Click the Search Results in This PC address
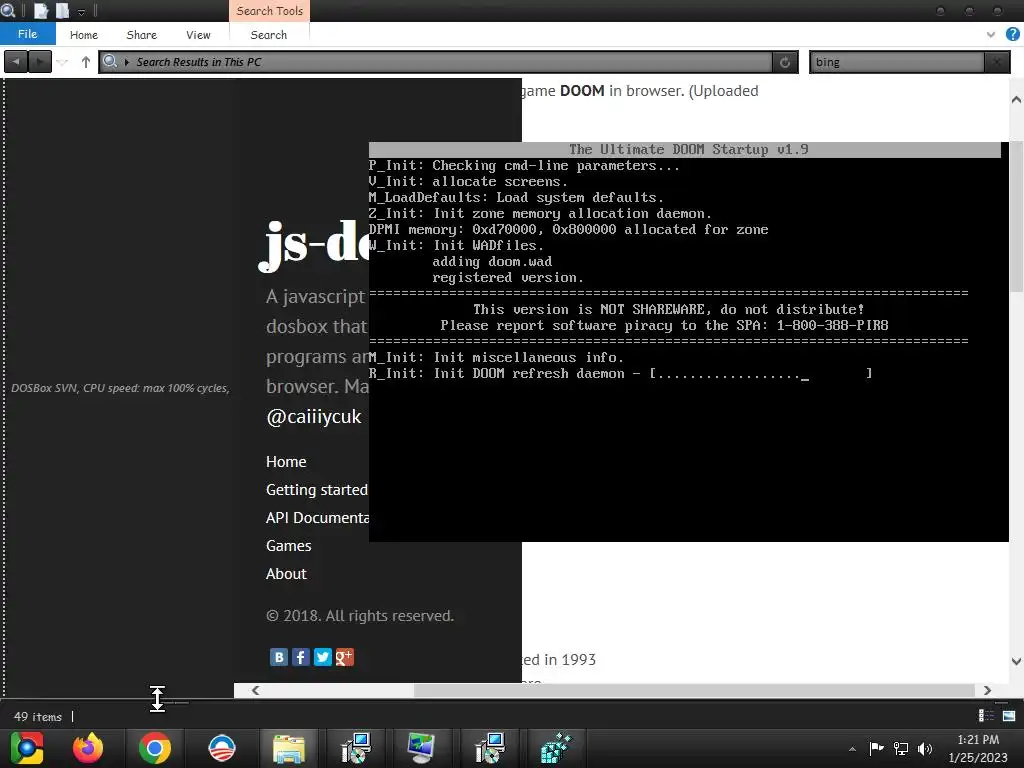Screen dimensions: 1024x768 point(199,62)
